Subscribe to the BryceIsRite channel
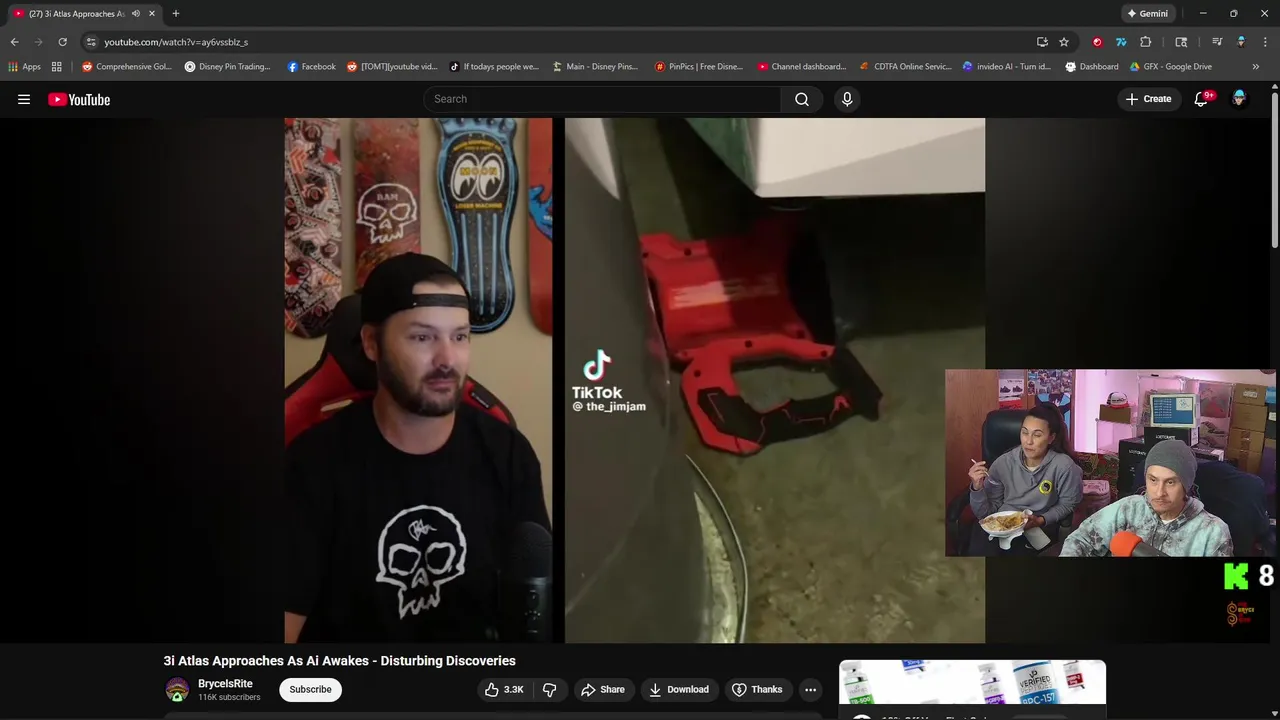 310,689
